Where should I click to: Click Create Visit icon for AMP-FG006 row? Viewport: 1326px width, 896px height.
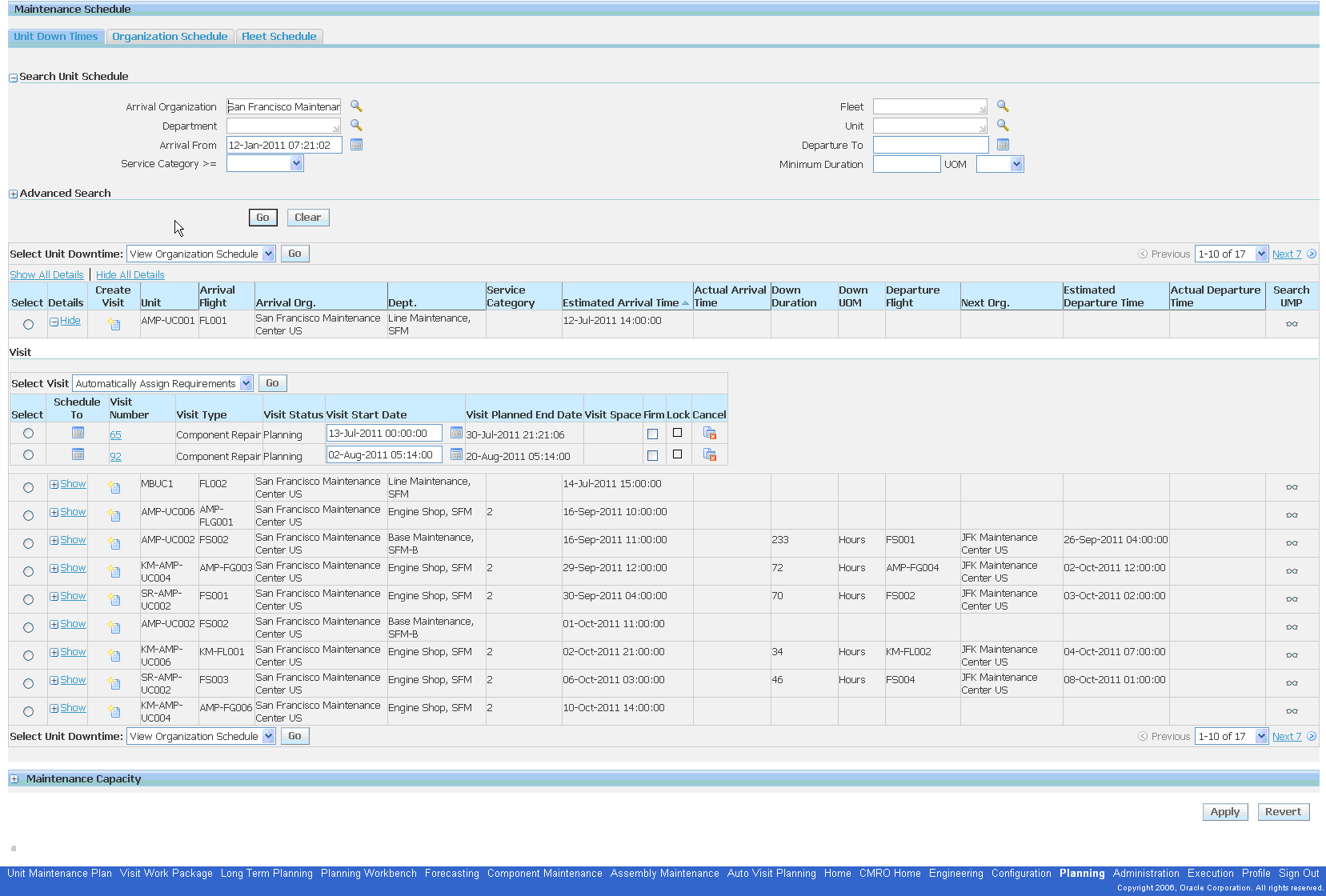114,711
